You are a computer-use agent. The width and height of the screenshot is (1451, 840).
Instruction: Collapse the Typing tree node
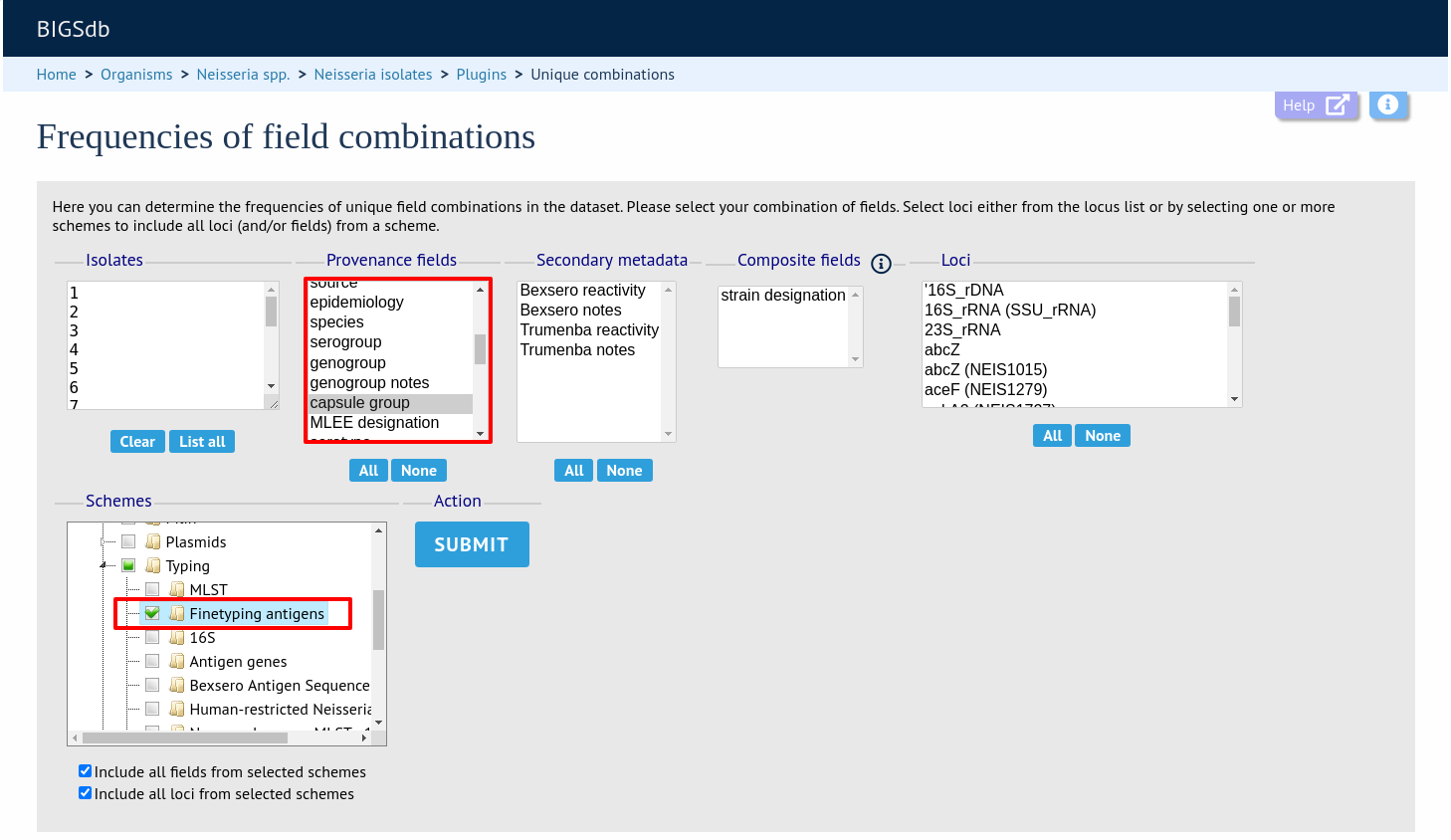[x=104, y=565]
